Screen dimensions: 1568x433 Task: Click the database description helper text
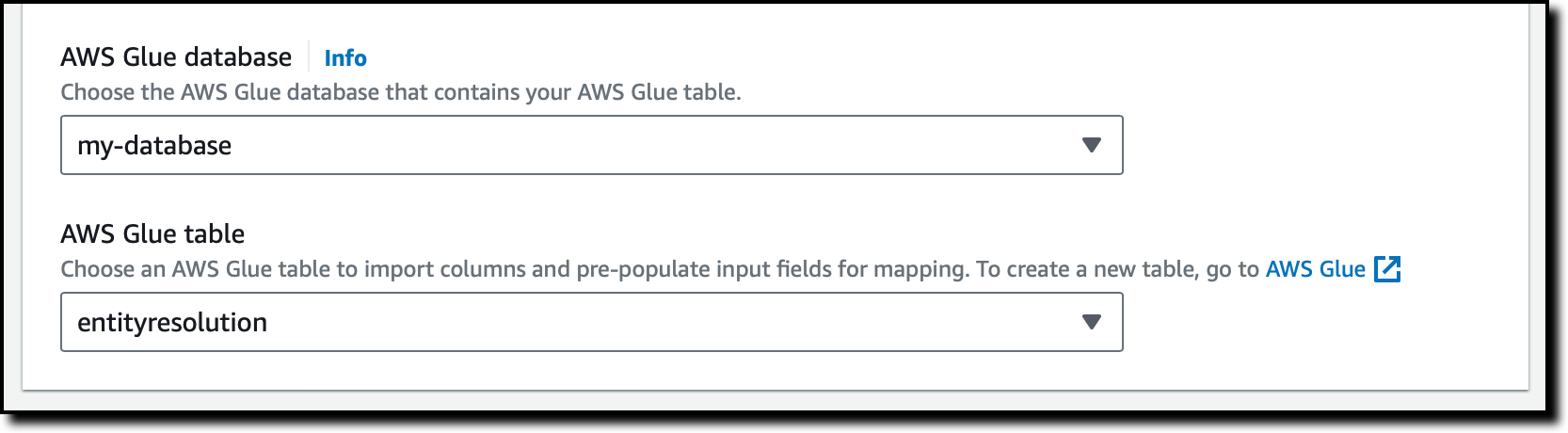(x=400, y=92)
